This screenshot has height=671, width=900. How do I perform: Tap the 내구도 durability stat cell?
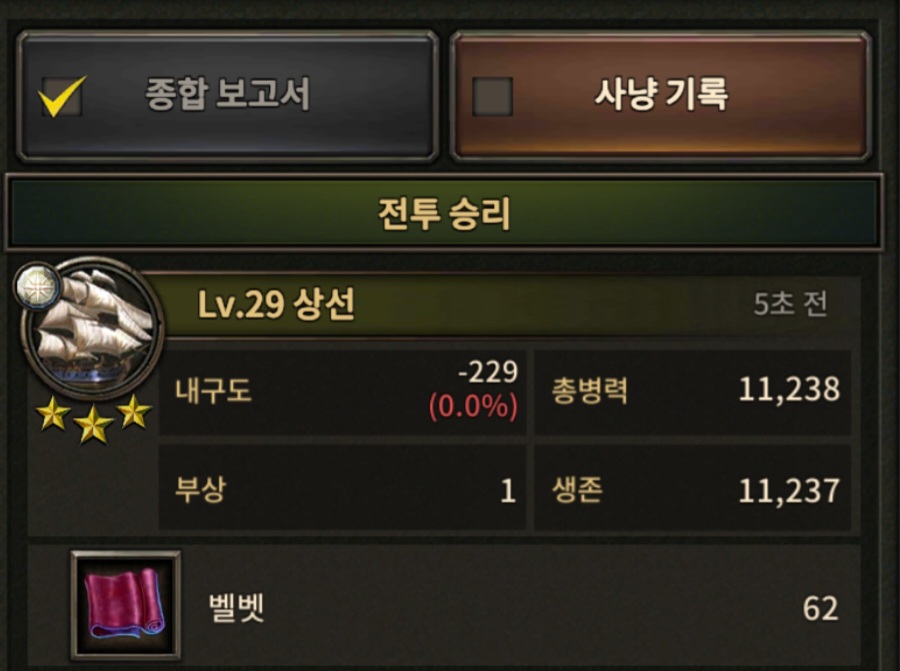343,391
